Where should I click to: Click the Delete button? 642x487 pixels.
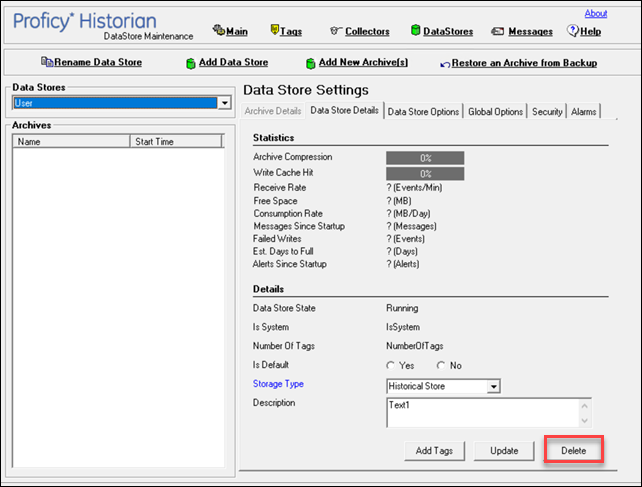point(573,451)
